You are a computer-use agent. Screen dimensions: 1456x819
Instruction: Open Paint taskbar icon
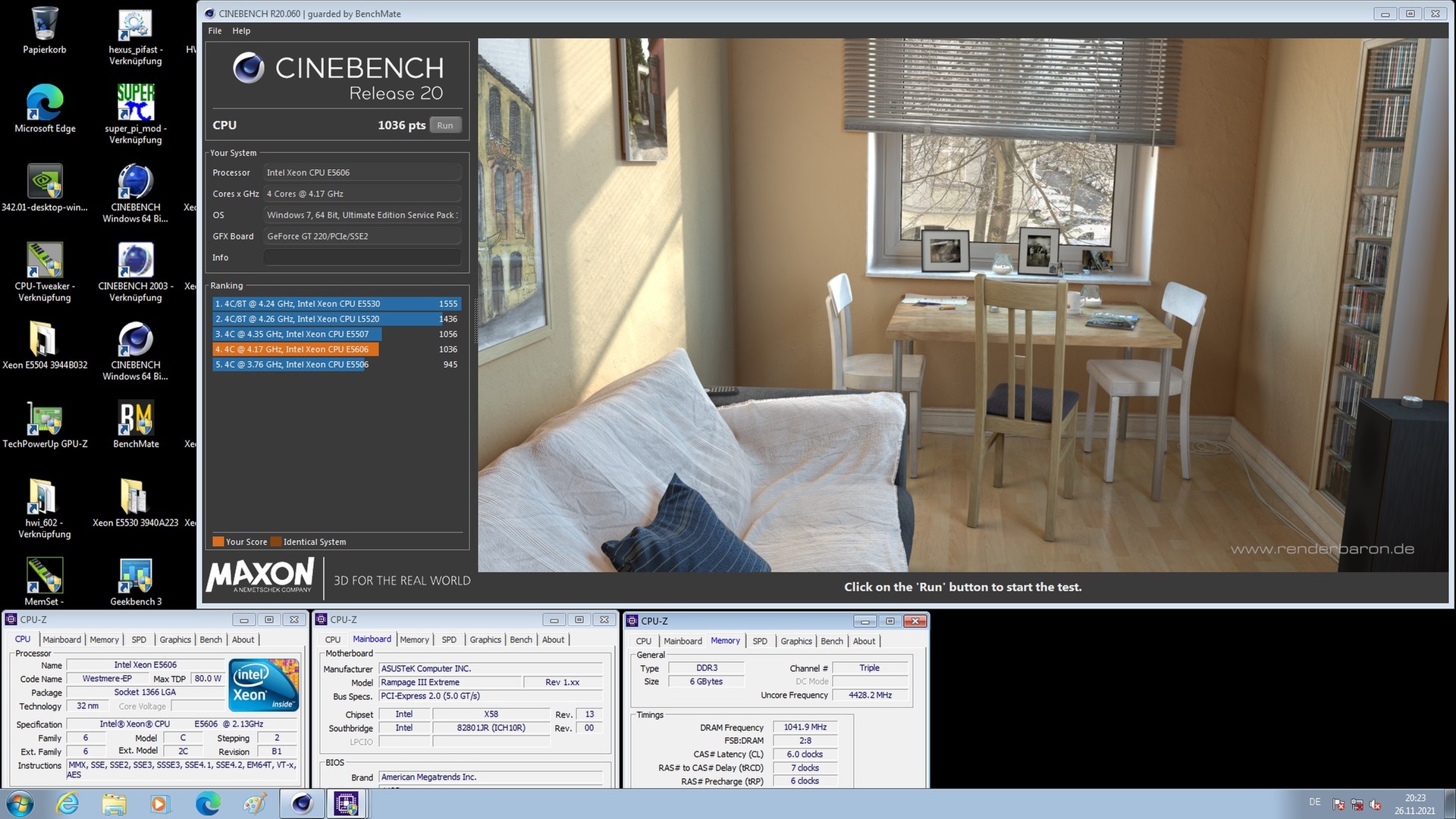click(x=254, y=804)
